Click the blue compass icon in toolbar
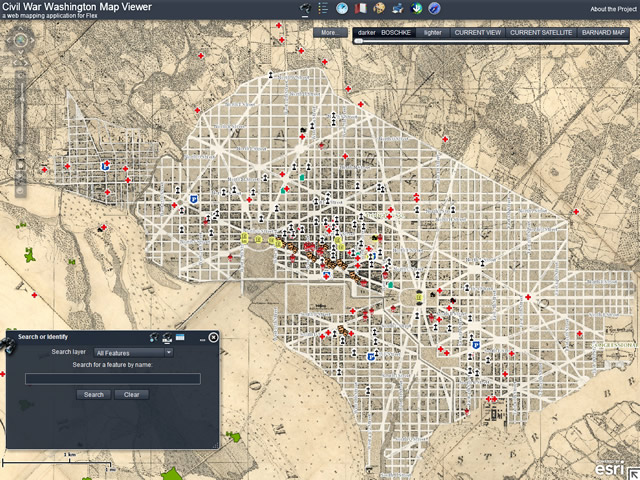This screenshot has width=640, height=480. click(x=434, y=8)
